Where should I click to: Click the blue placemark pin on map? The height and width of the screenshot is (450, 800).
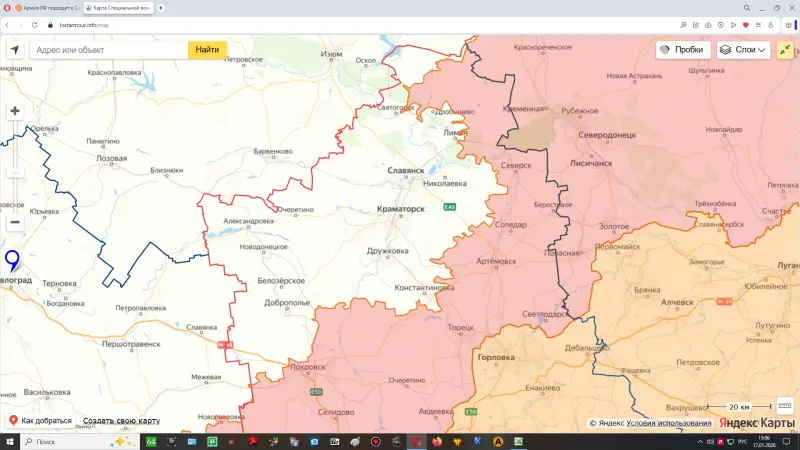tap(12, 261)
